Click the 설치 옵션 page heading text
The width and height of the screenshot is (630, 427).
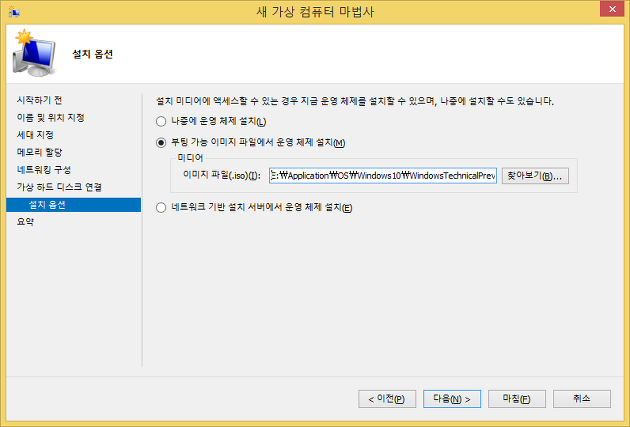(x=92, y=54)
